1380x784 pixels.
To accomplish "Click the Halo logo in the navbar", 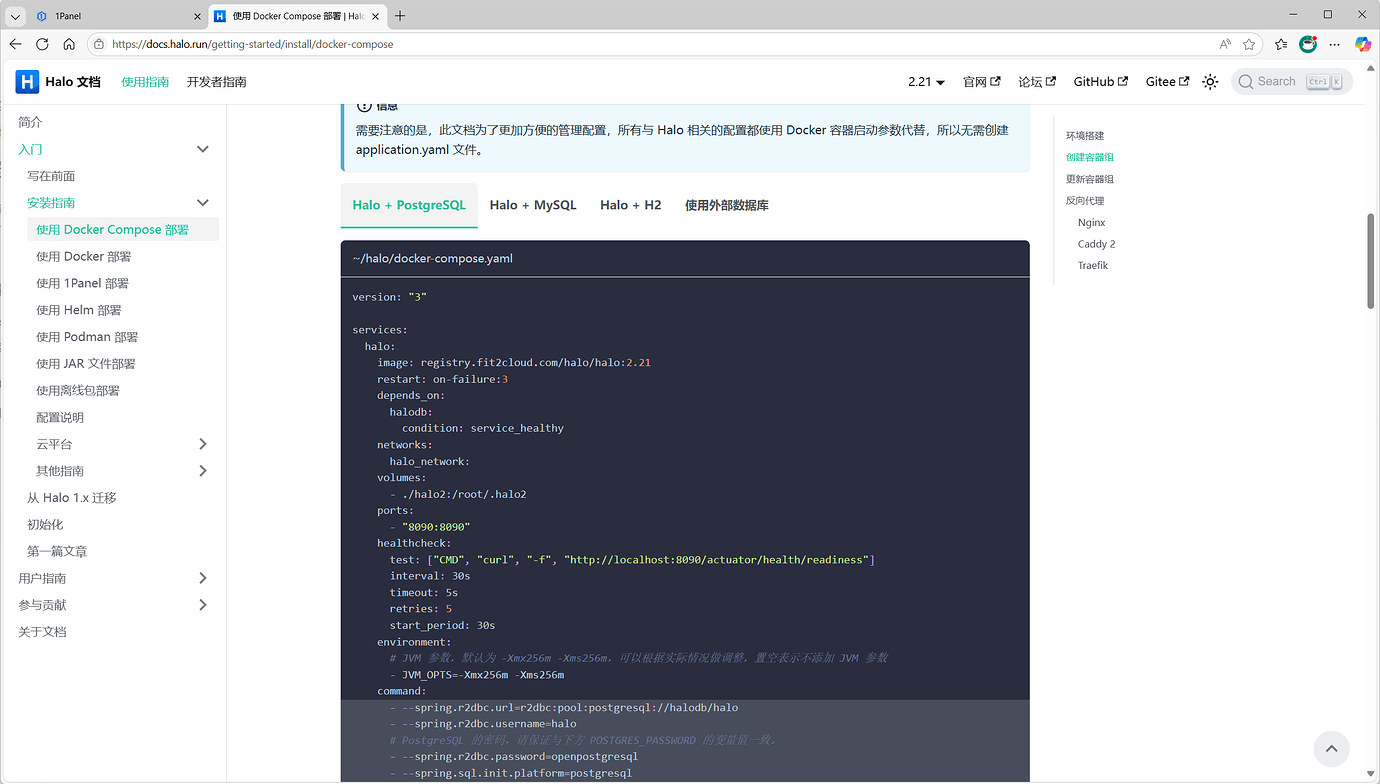I will [x=26, y=81].
